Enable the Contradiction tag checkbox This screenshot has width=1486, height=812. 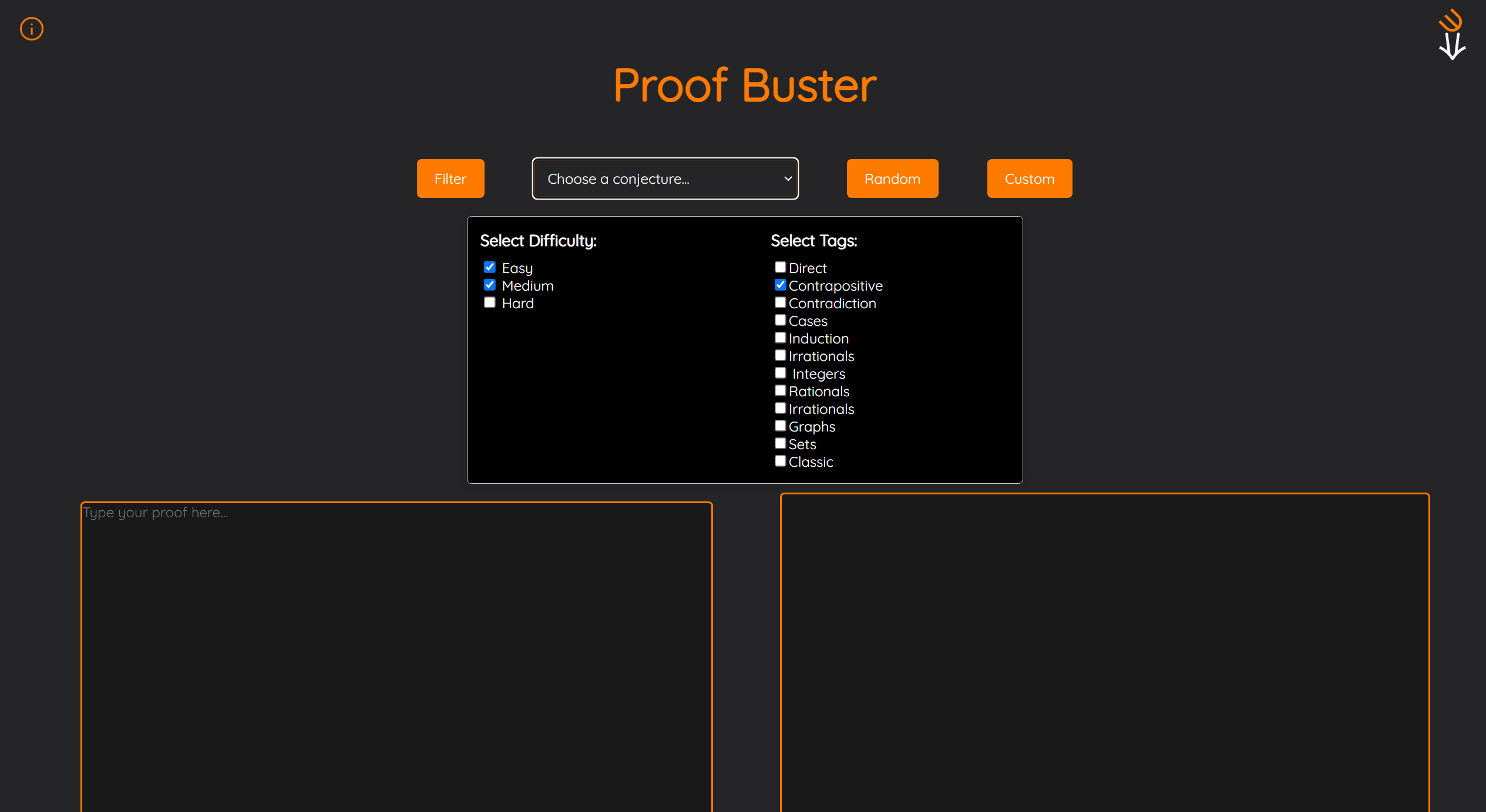[780, 302]
